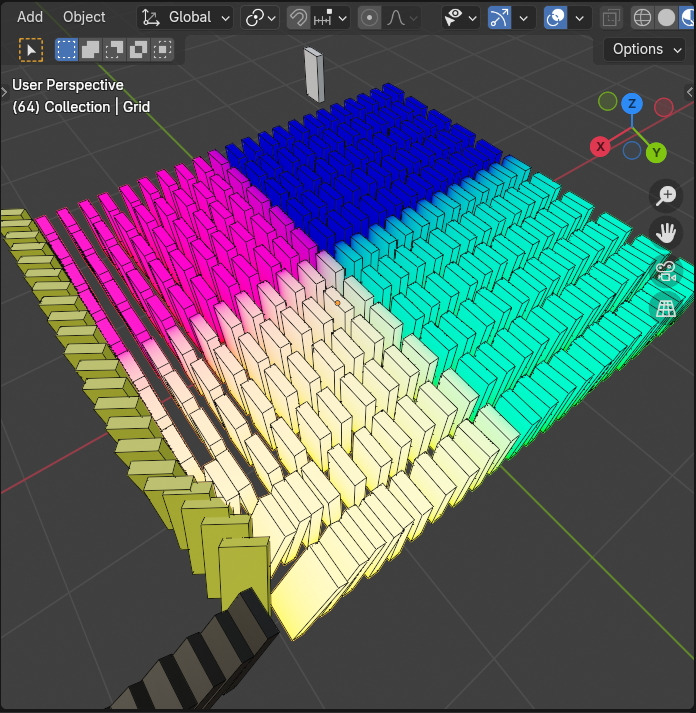696x713 pixels.
Task: Open the Object menu
Action: pos(84,17)
